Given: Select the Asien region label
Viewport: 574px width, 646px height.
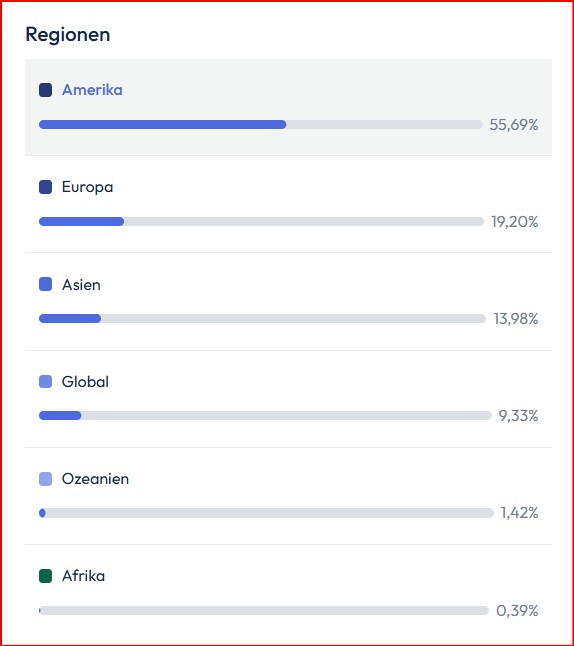Looking at the screenshot, I should click(81, 285).
